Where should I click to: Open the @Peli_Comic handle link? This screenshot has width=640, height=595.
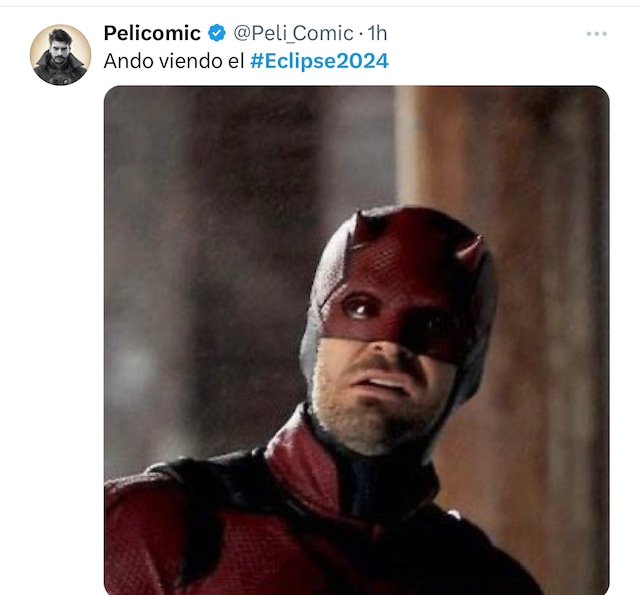click(x=294, y=34)
